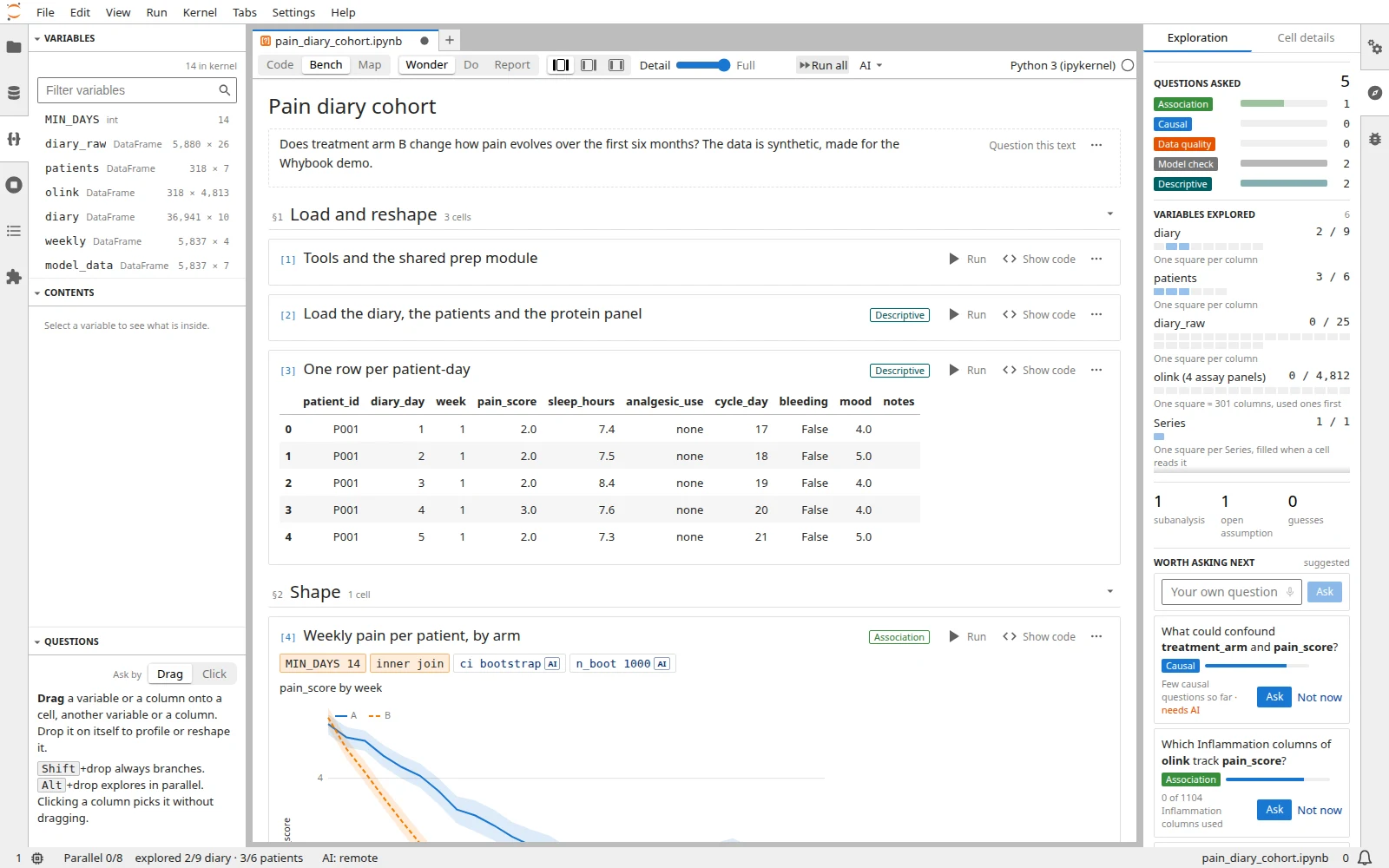Open the database stack sidebar icon
Viewport: 1389px width, 868px height.
[x=14, y=93]
